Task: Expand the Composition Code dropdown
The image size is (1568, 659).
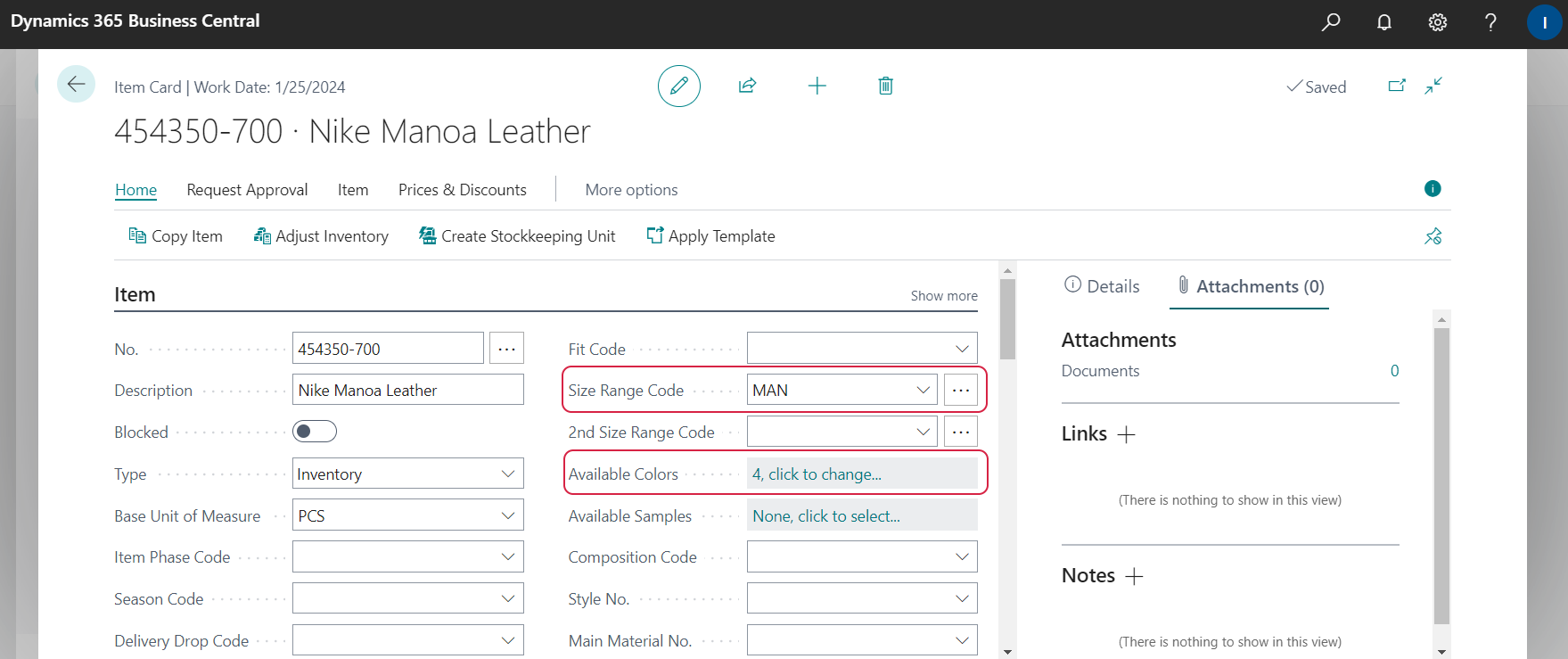Action: pyautogui.click(x=962, y=556)
